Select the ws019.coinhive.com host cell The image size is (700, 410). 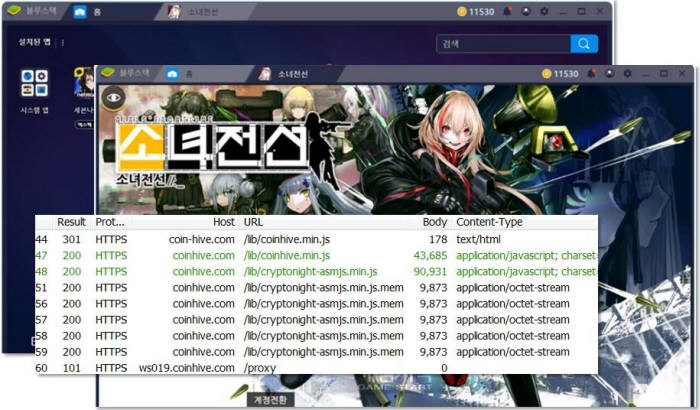(x=187, y=368)
